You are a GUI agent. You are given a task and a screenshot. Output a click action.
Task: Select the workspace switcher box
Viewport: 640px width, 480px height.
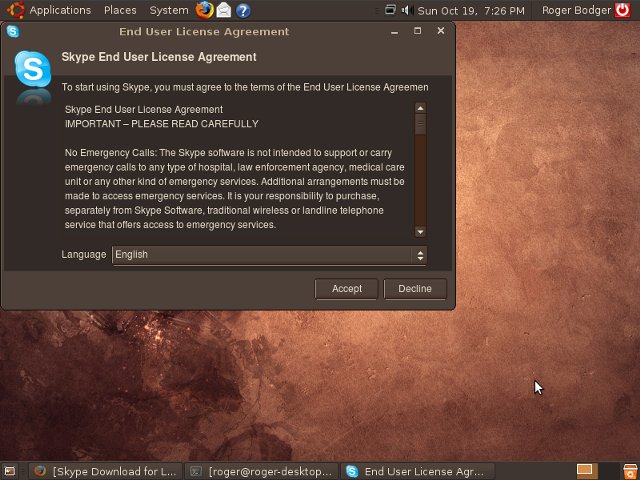click(587, 471)
